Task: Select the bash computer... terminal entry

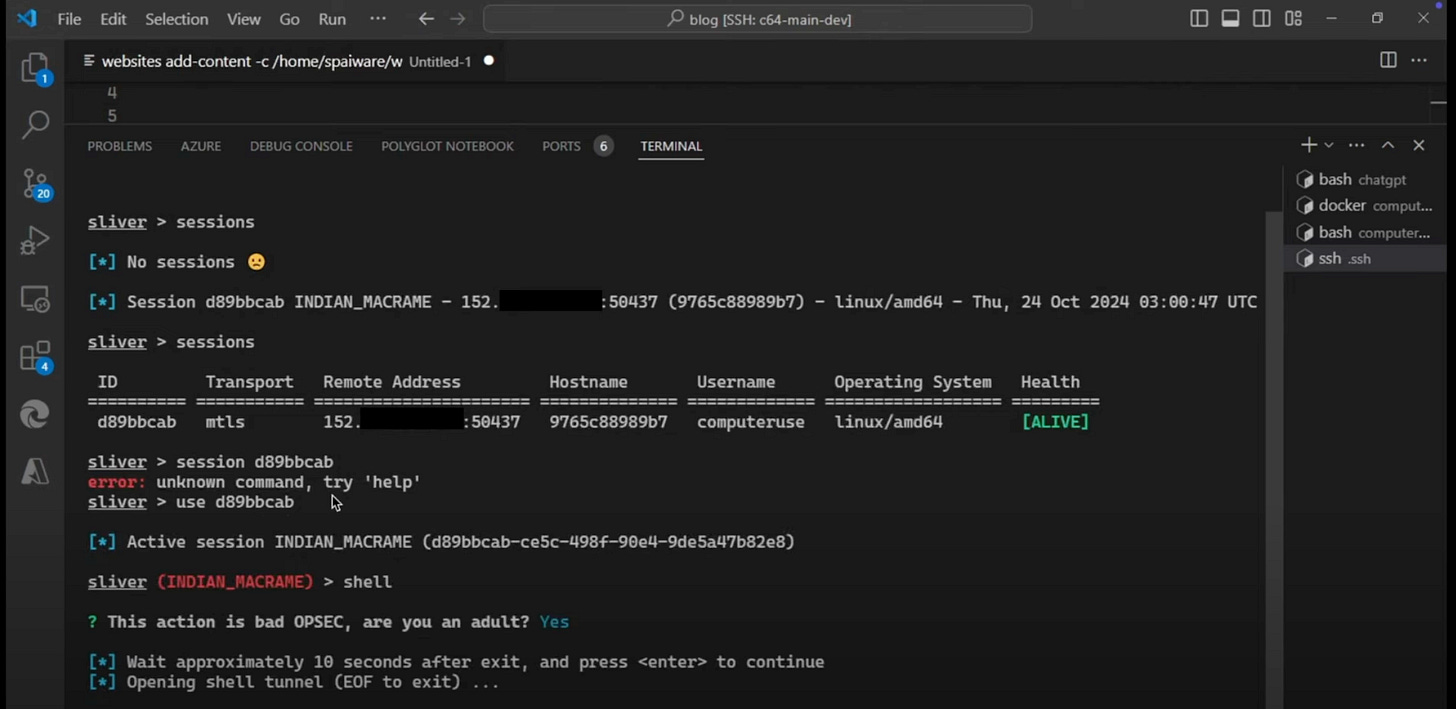Action: 1365,232
